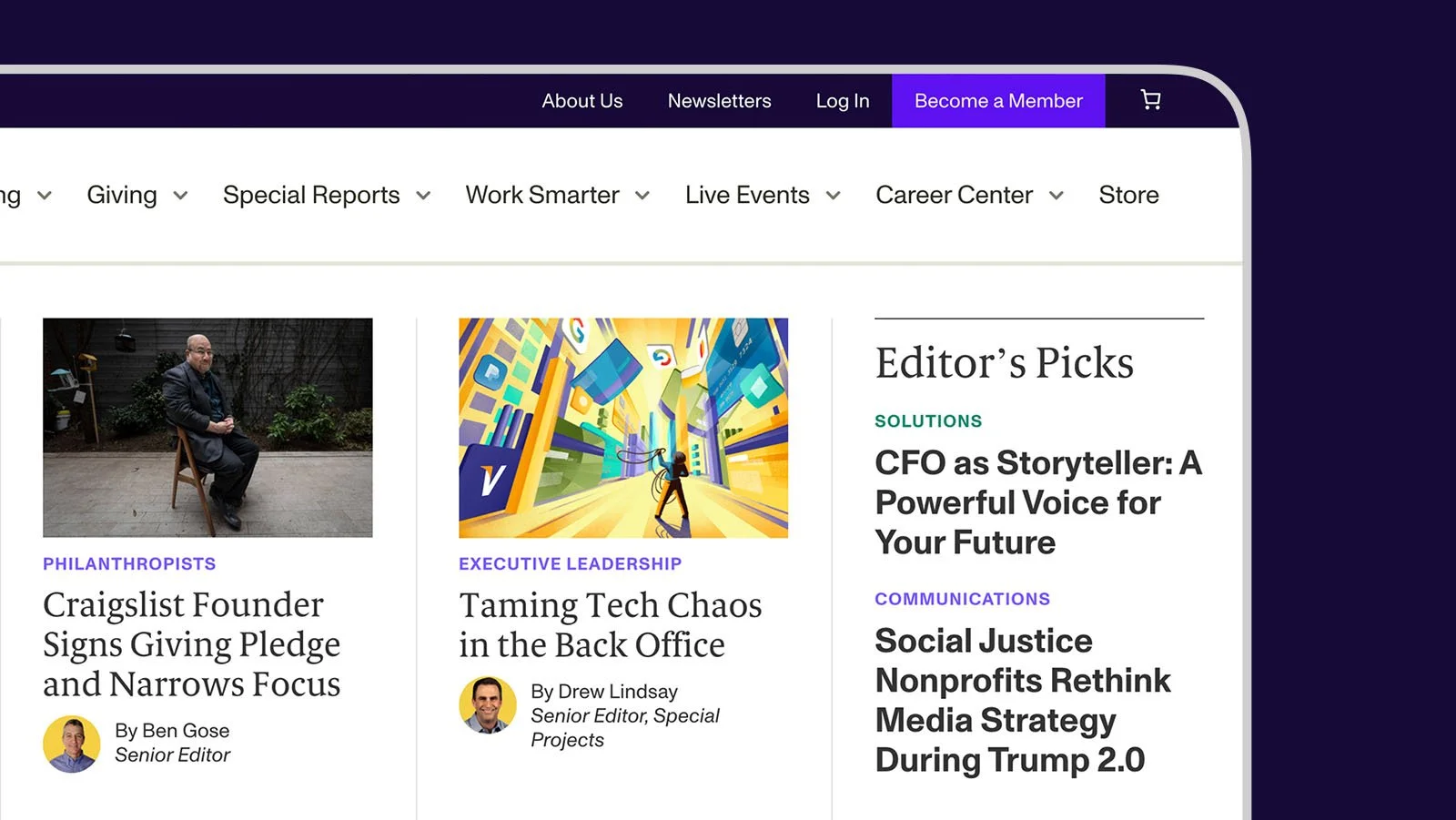Screen dimensions: 1456x820
Task: Open the Taming Tech Chaos headline
Action: 611,625
